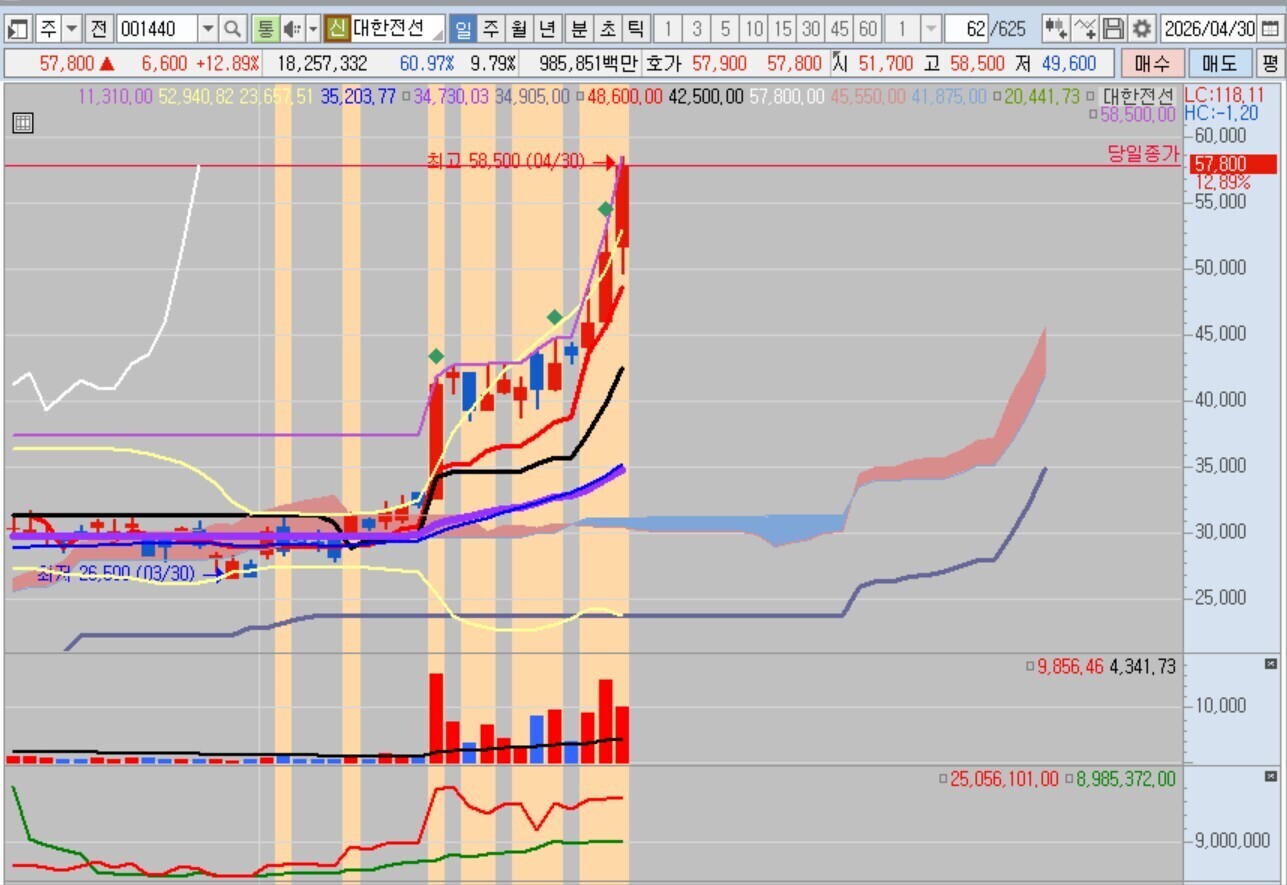
Task: Toggle the 신 indicator next to 대한전선
Action: point(337,28)
